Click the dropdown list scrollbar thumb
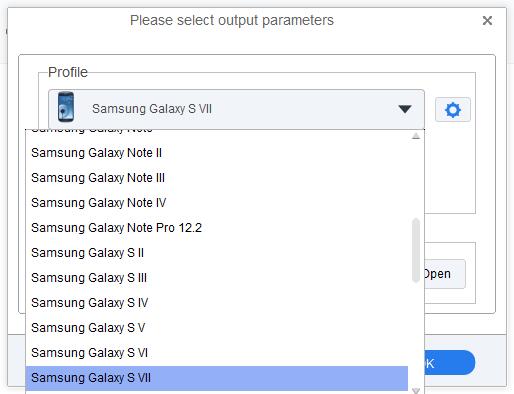 coord(416,250)
